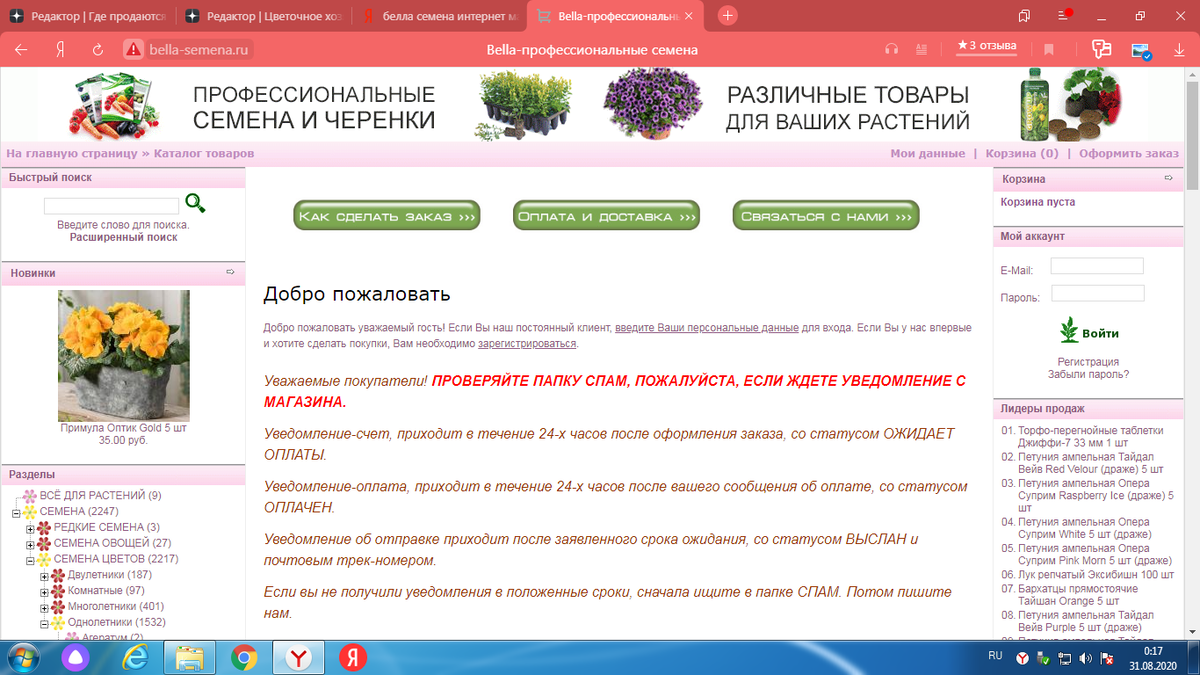Open the reader mode icon beside headphones
Viewport: 1200px width, 675px height.
[921, 49]
